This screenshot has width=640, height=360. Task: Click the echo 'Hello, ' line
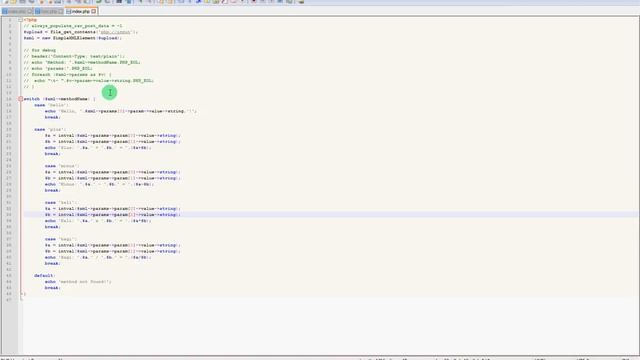pos(121,111)
